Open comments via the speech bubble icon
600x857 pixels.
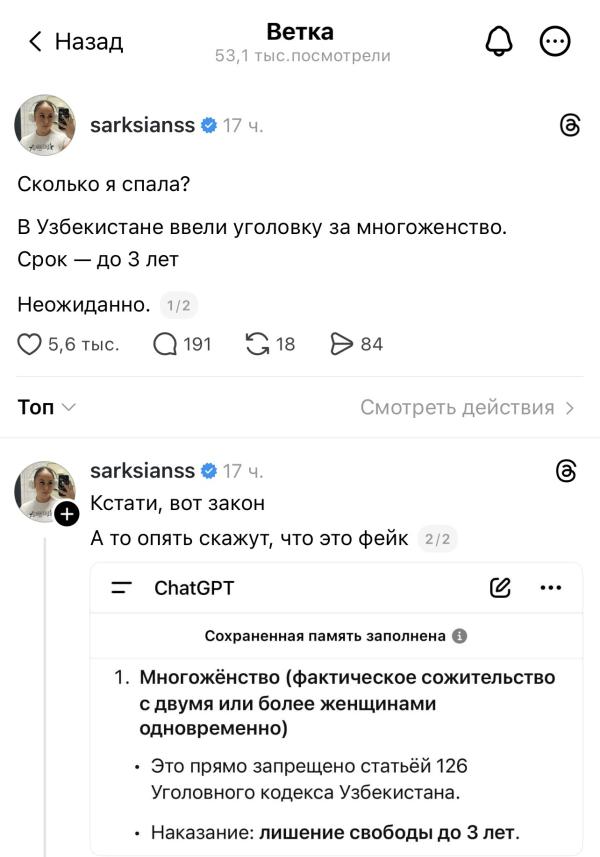(167, 343)
